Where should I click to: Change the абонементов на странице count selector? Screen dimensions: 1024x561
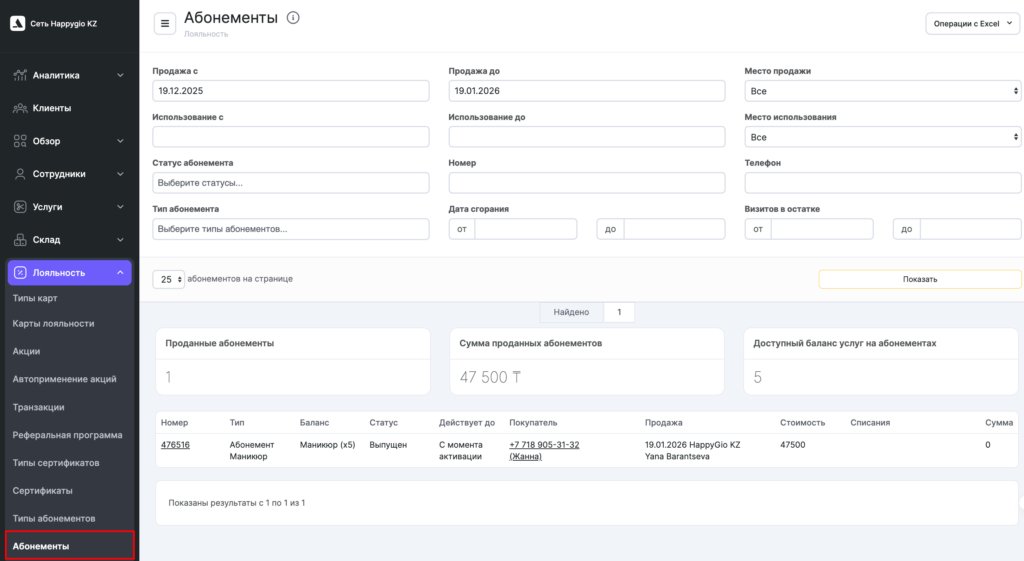coord(168,280)
